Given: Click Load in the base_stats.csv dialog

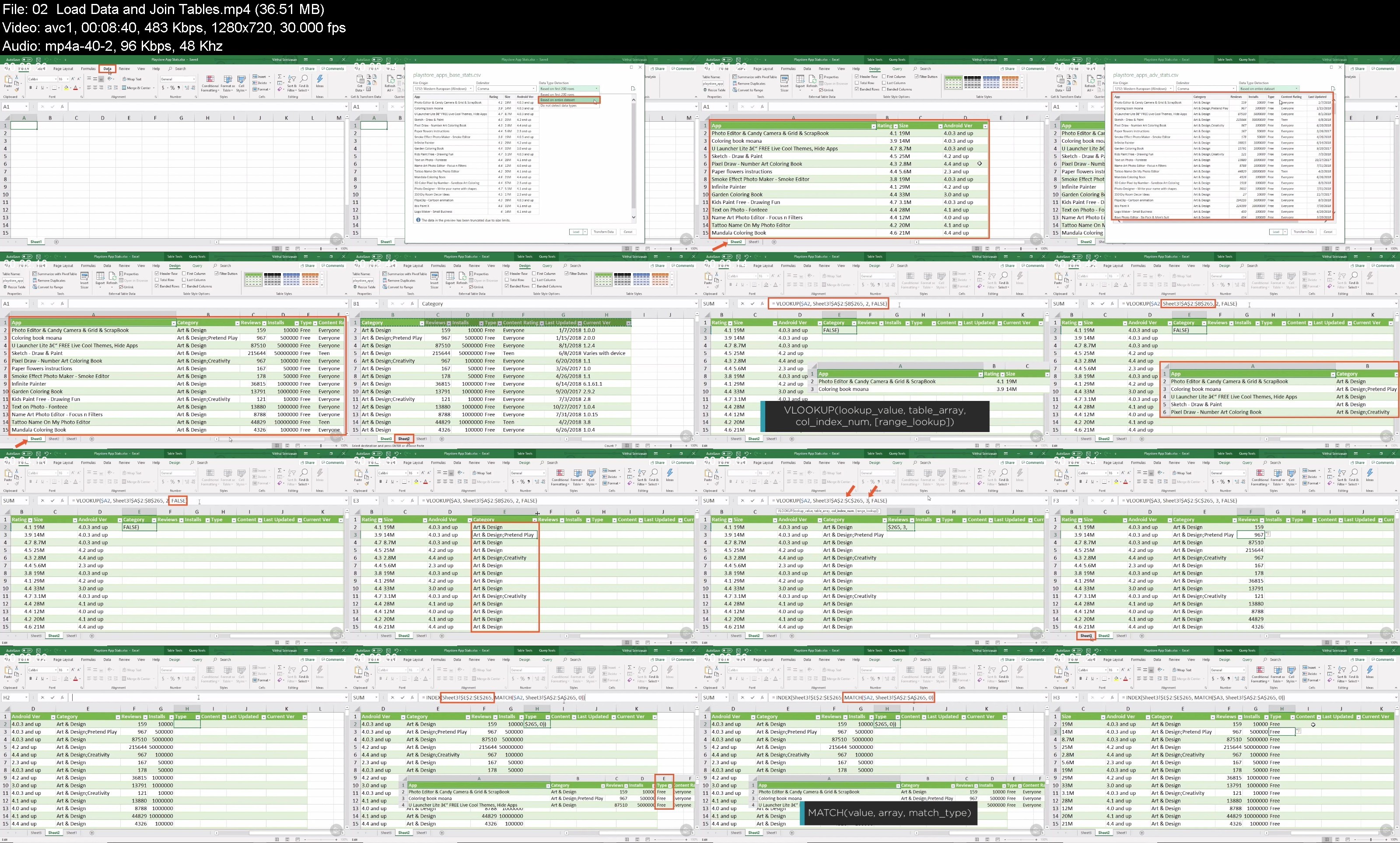Looking at the screenshot, I should pos(576,232).
